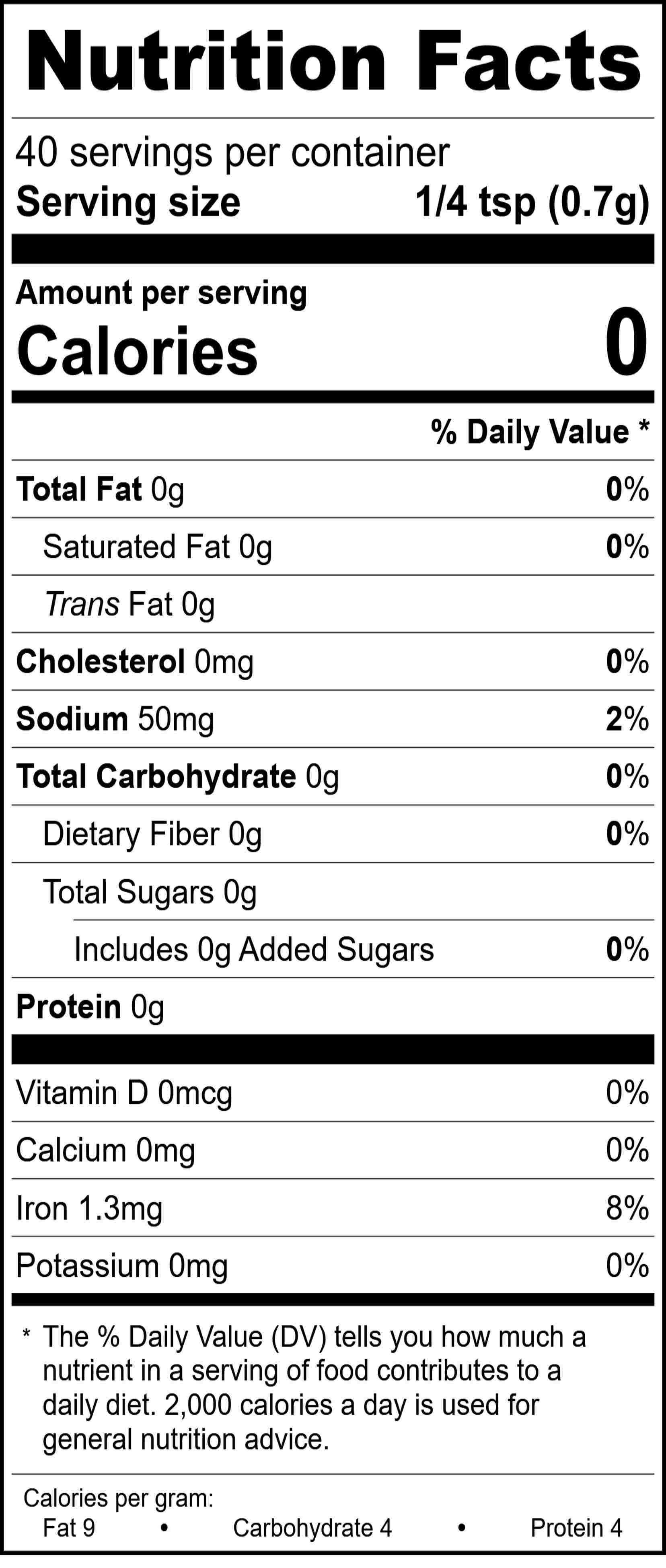The image size is (666, 1568).
Task: Click the Sodium 50mg entry
Action: click(x=115, y=719)
